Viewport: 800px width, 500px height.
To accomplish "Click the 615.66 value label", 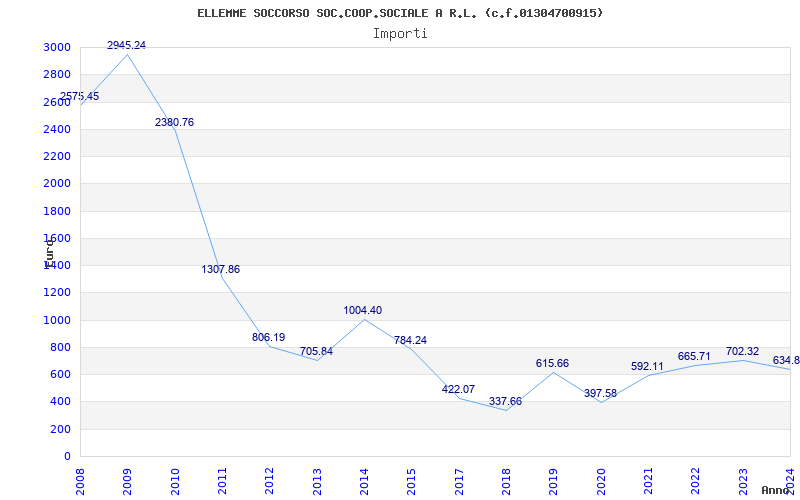I will (x=552, y=363).
